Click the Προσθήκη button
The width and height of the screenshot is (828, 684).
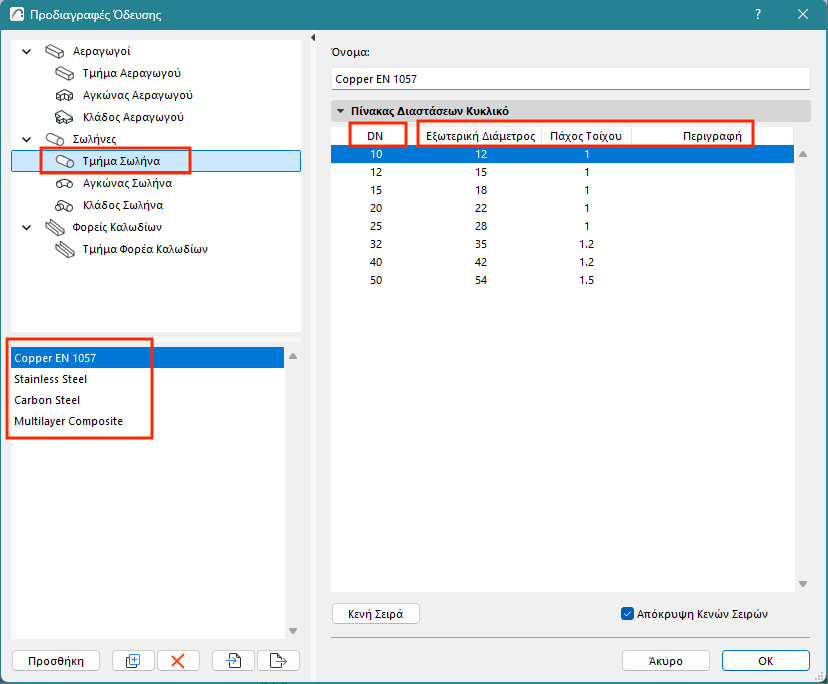[55, 661]
